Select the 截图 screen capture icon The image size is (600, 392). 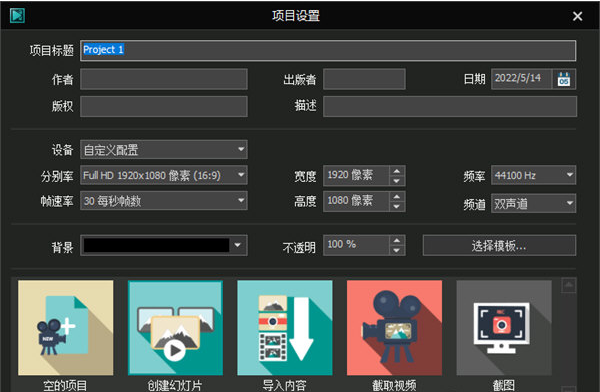(504, 328)
